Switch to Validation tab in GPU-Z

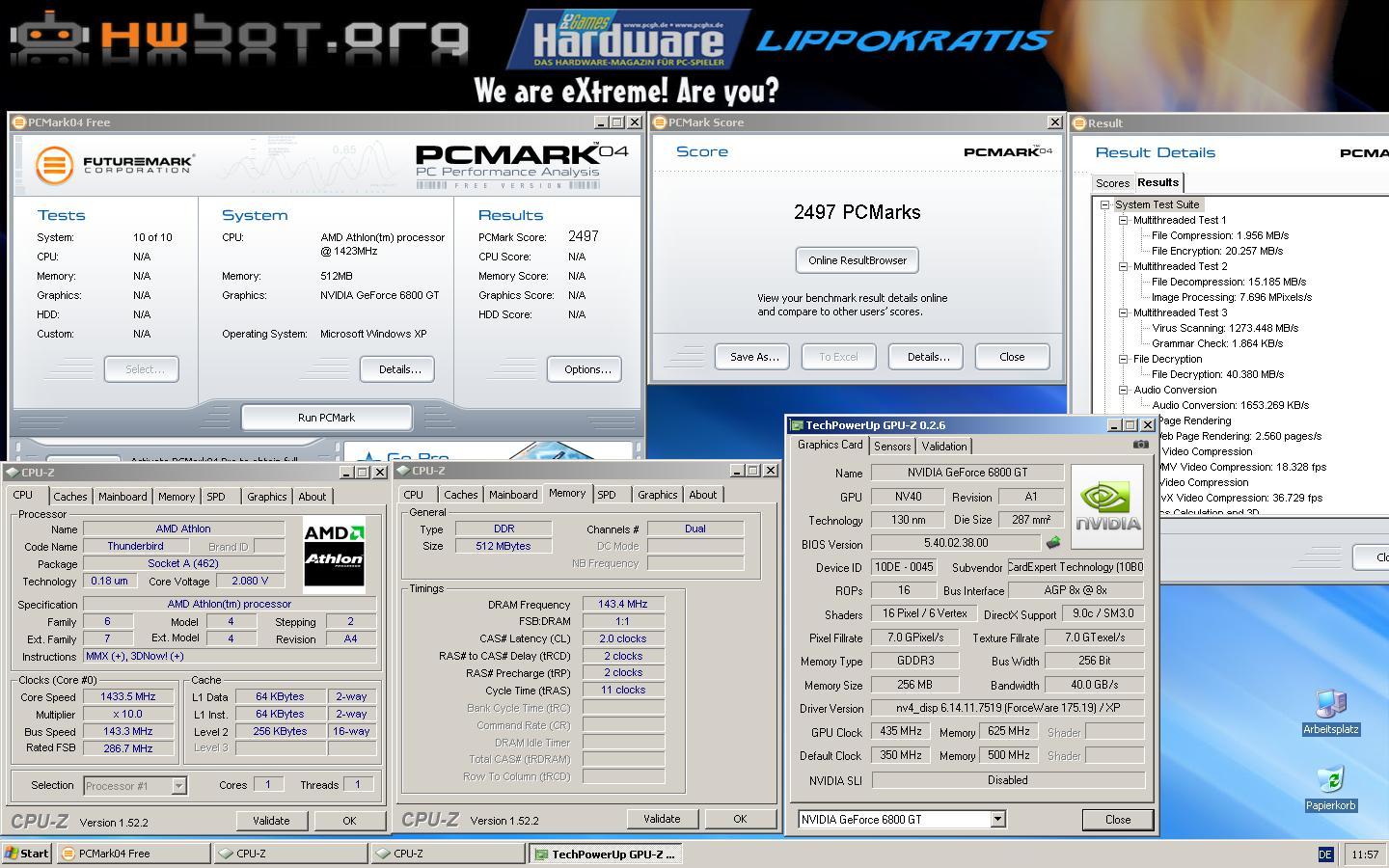tap(943, 447)
